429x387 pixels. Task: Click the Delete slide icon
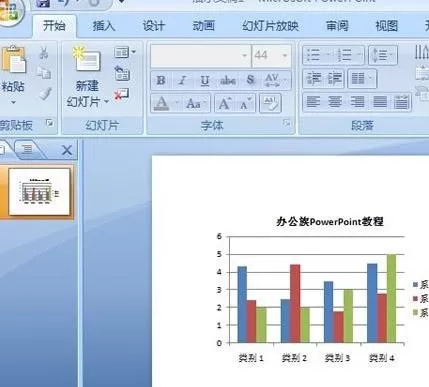122,94
